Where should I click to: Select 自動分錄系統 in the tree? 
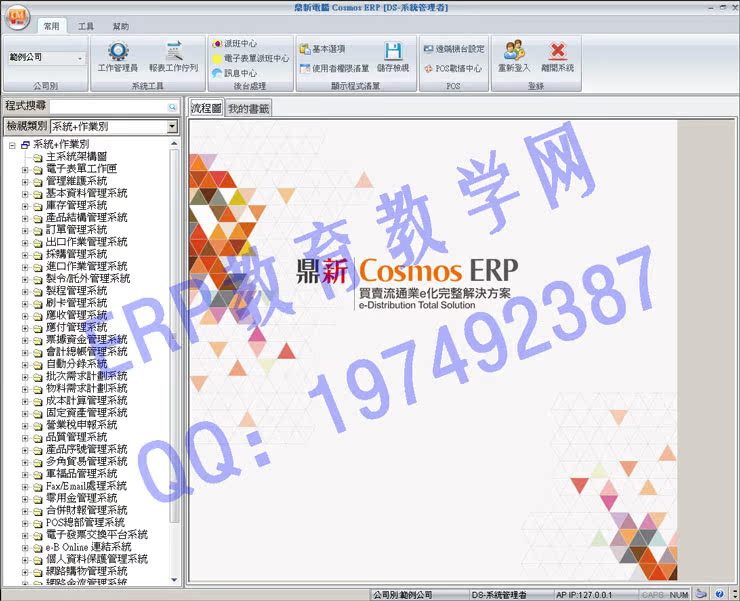[x=76, y=364]
